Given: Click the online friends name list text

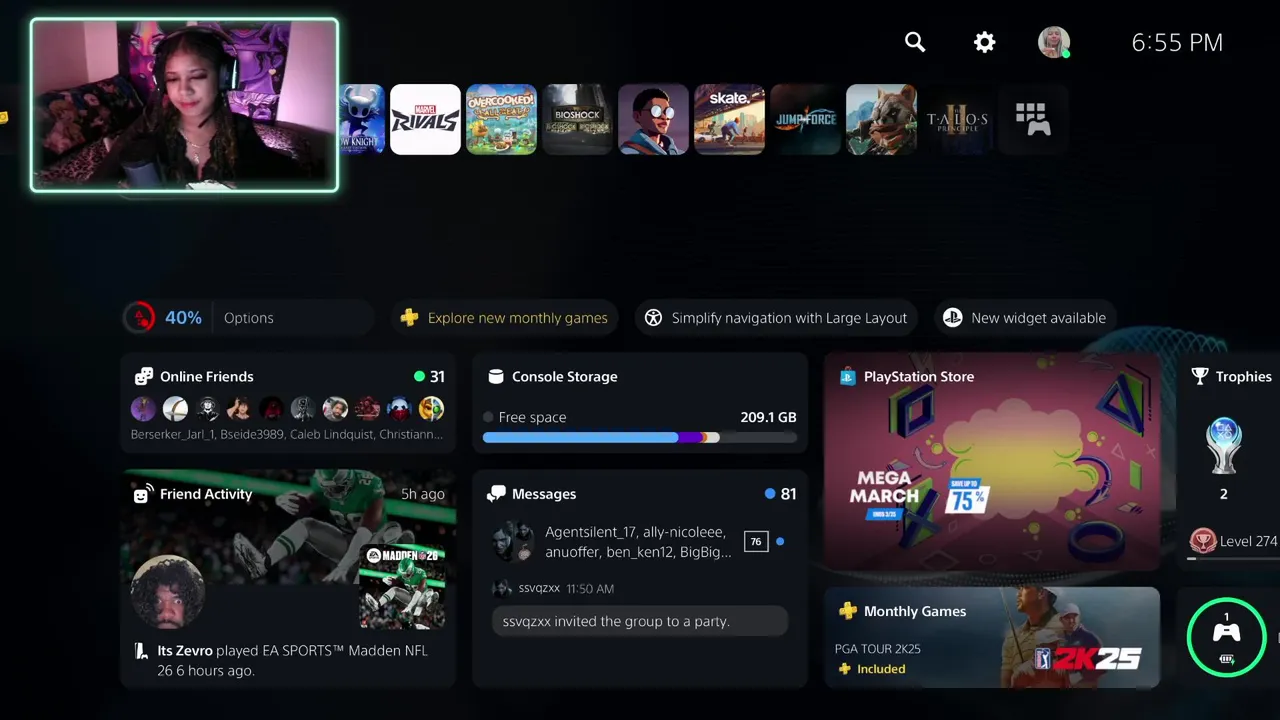Looking at the screenshot, I should pos(287,435).
